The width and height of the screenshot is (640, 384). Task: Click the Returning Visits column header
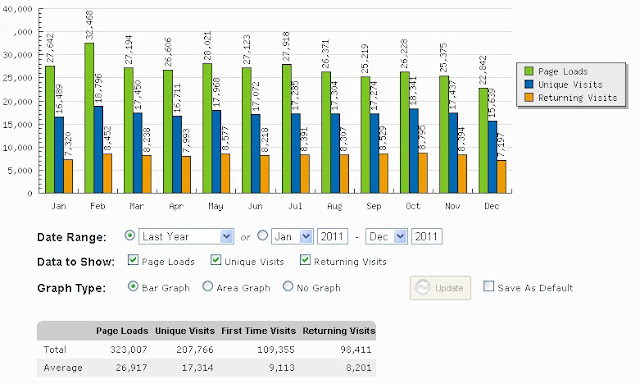339,331
